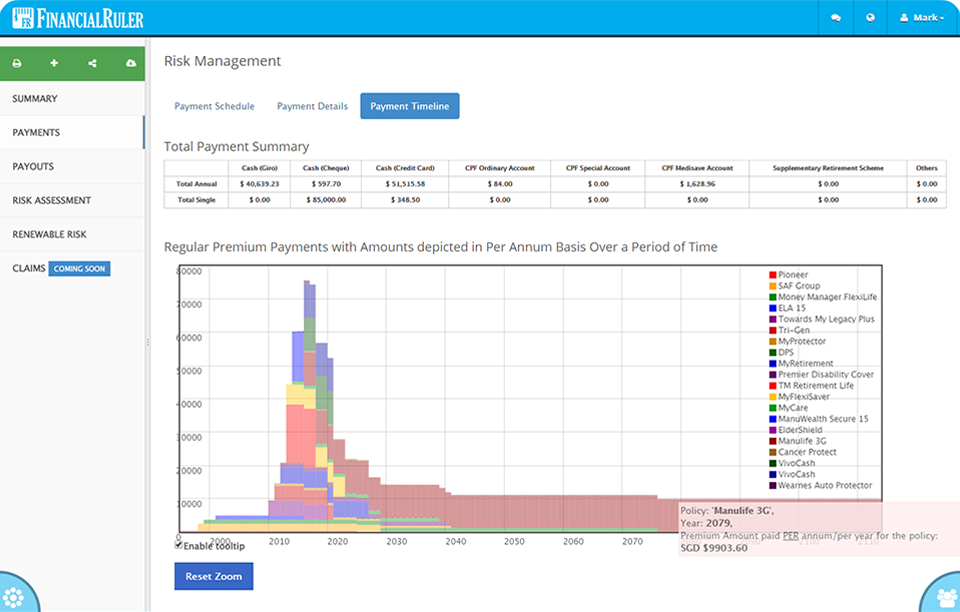Click the Cancer Protect legend label
The width and height of the screenshot is (960, 612).
tap(808, 452)
